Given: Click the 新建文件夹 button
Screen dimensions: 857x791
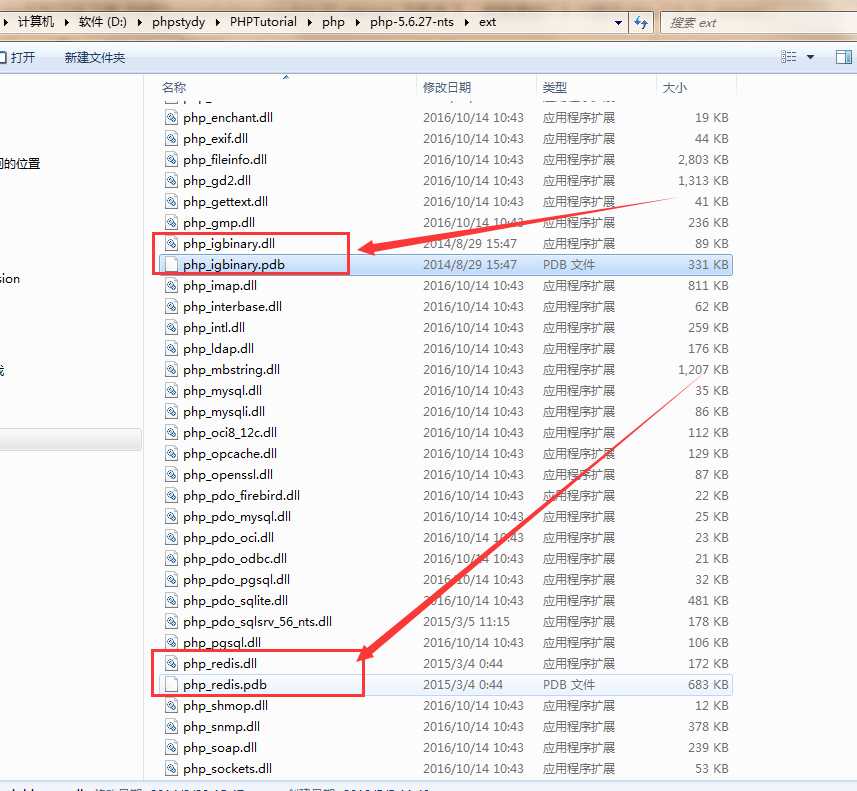Looking at the screenshot, I should coord(95,57).
